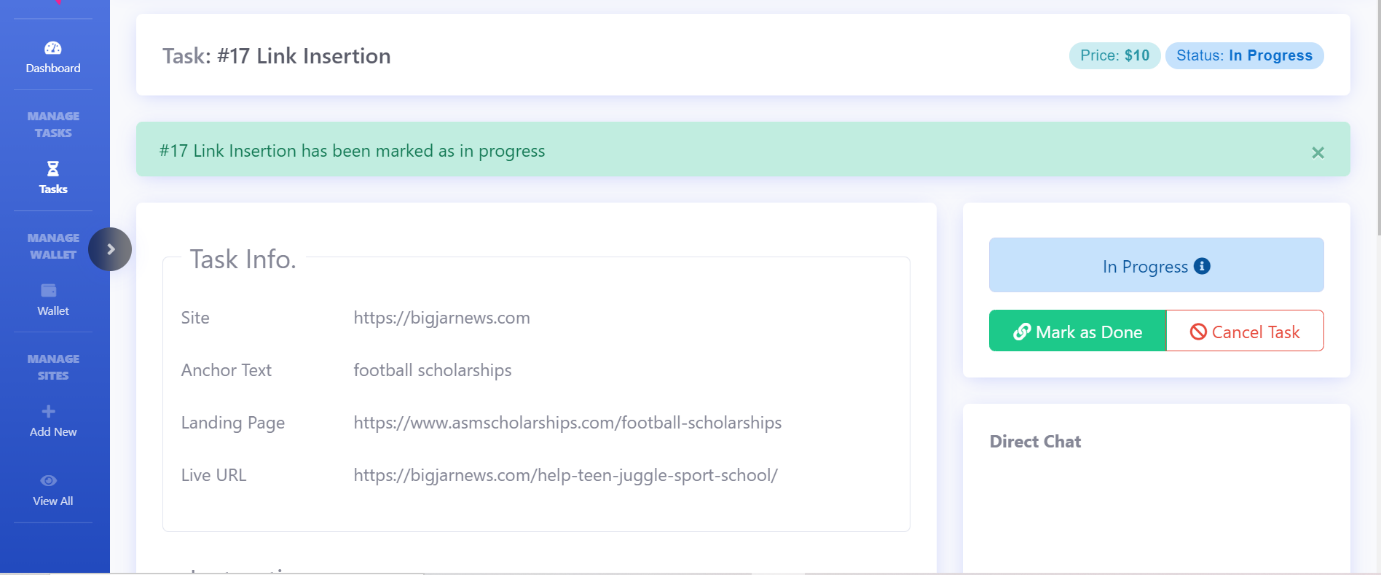Click the Price $10 badge
The width and height of the screenshot is (1381, 575).
(1115, 56)
